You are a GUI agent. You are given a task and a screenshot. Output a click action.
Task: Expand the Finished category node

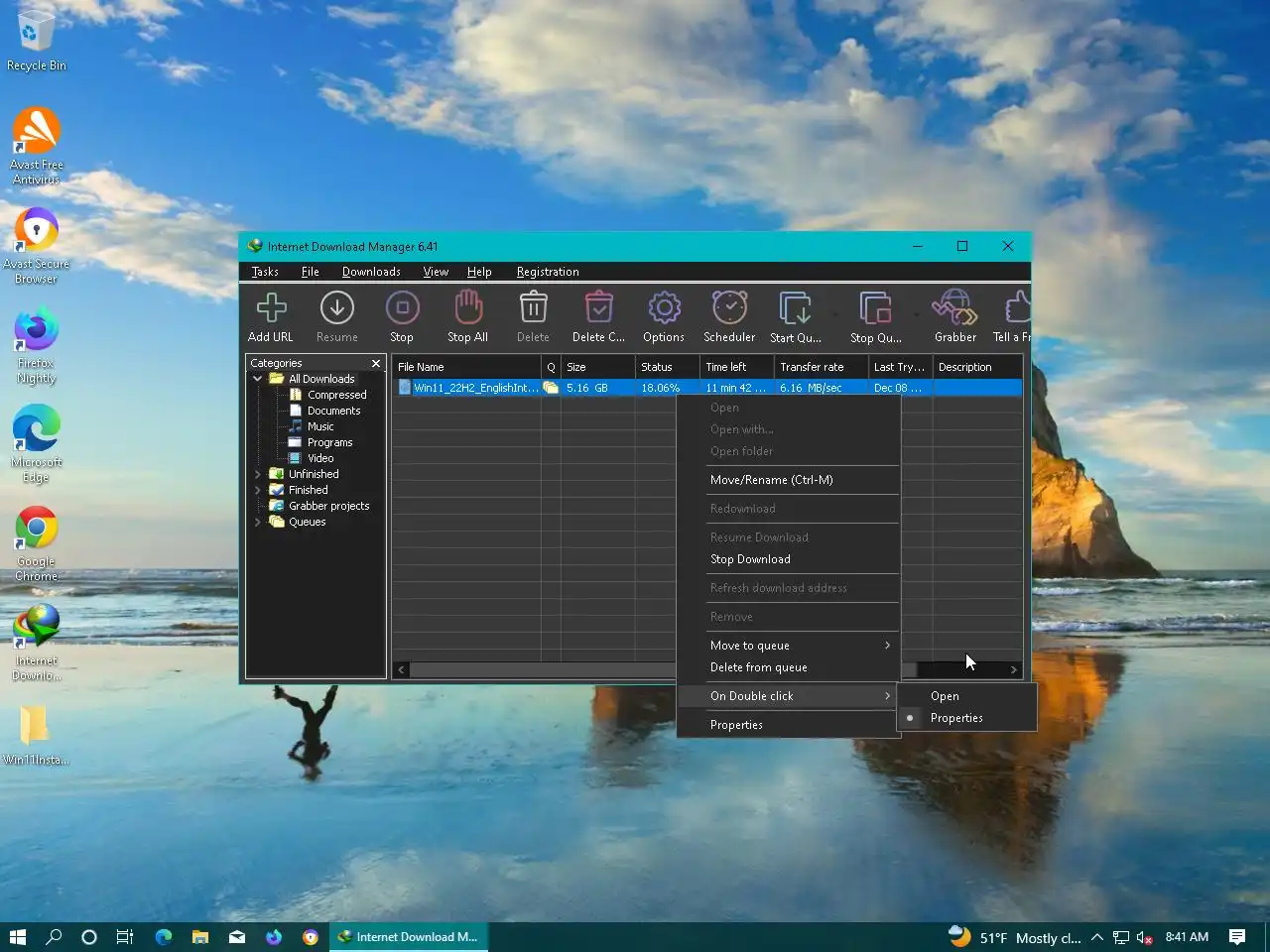point(258,490)
